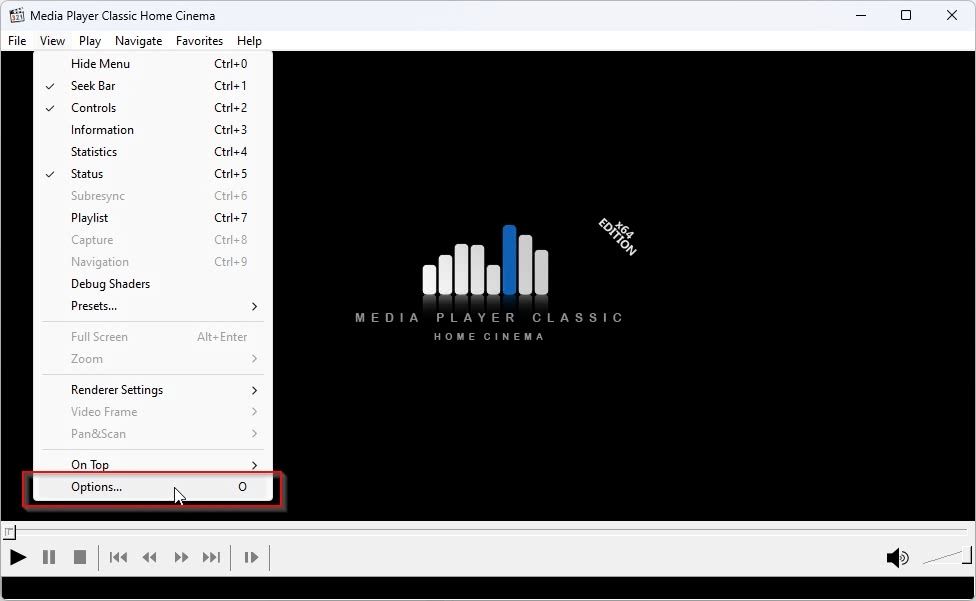Skip to the next track
Image resolution: width=976 pixels, height=601 pixels.
point(211,557)
